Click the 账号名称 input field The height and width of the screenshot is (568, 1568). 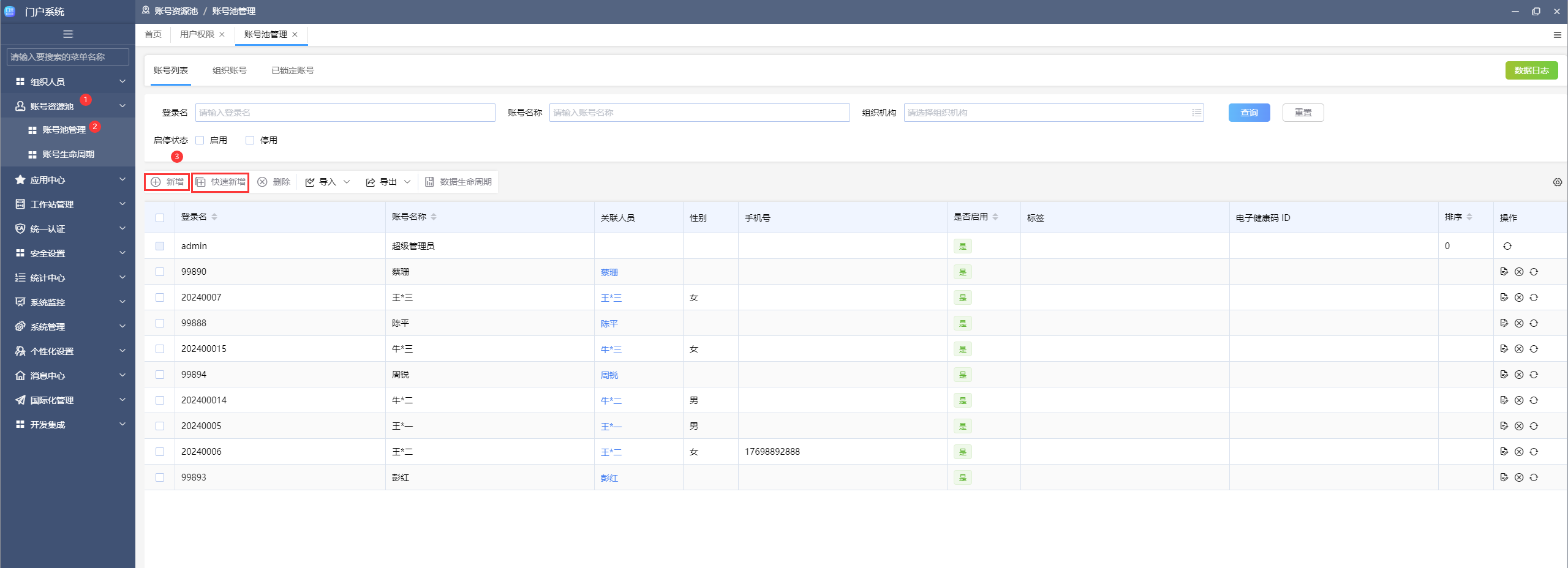[699, 113]
